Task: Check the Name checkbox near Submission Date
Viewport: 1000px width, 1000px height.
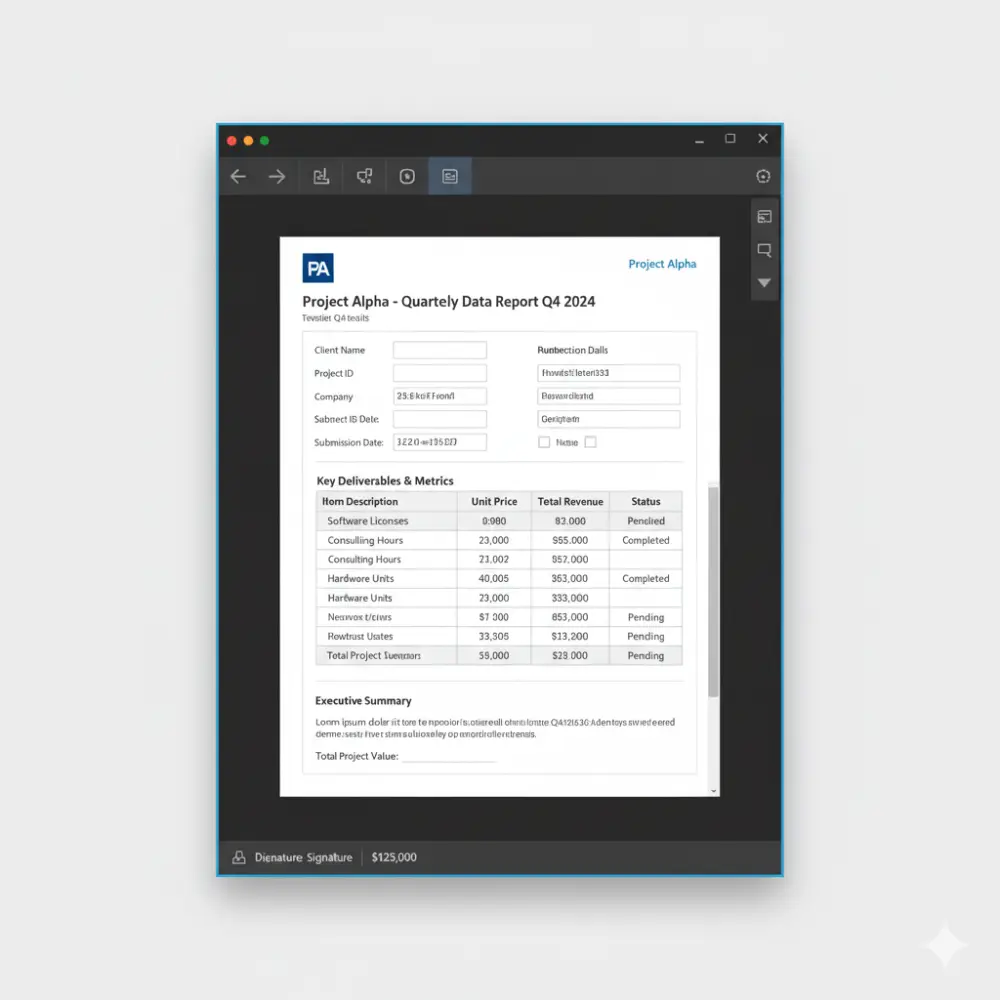Action: click(545, 442)
